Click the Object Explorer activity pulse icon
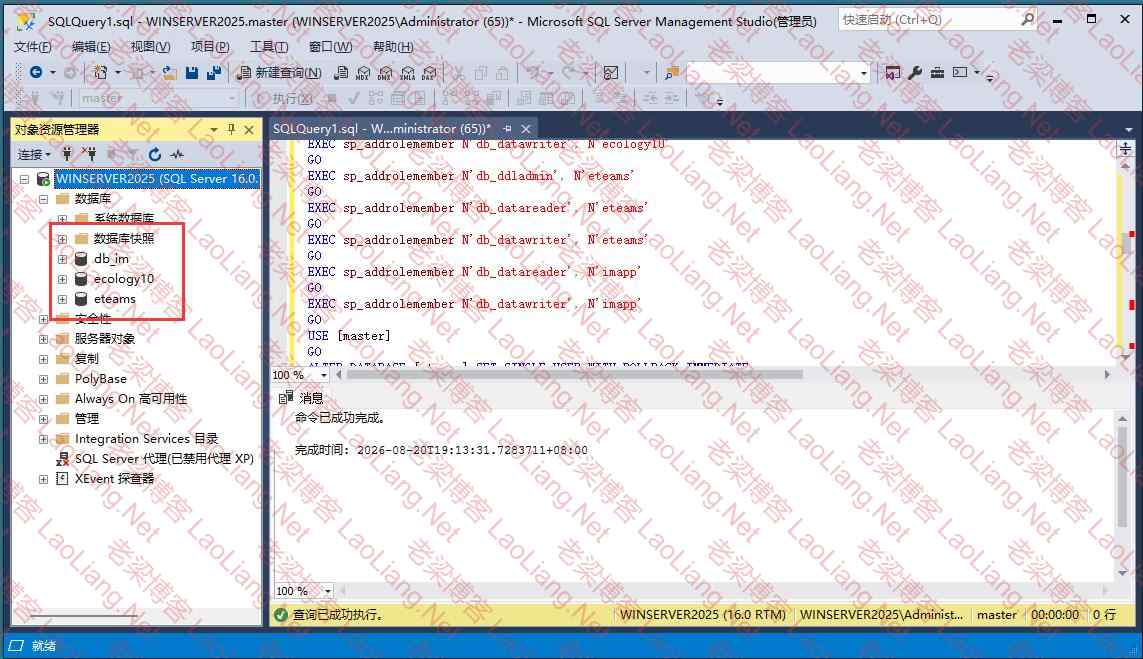This screenshot has height=659, width=1143. coord(176,154)
